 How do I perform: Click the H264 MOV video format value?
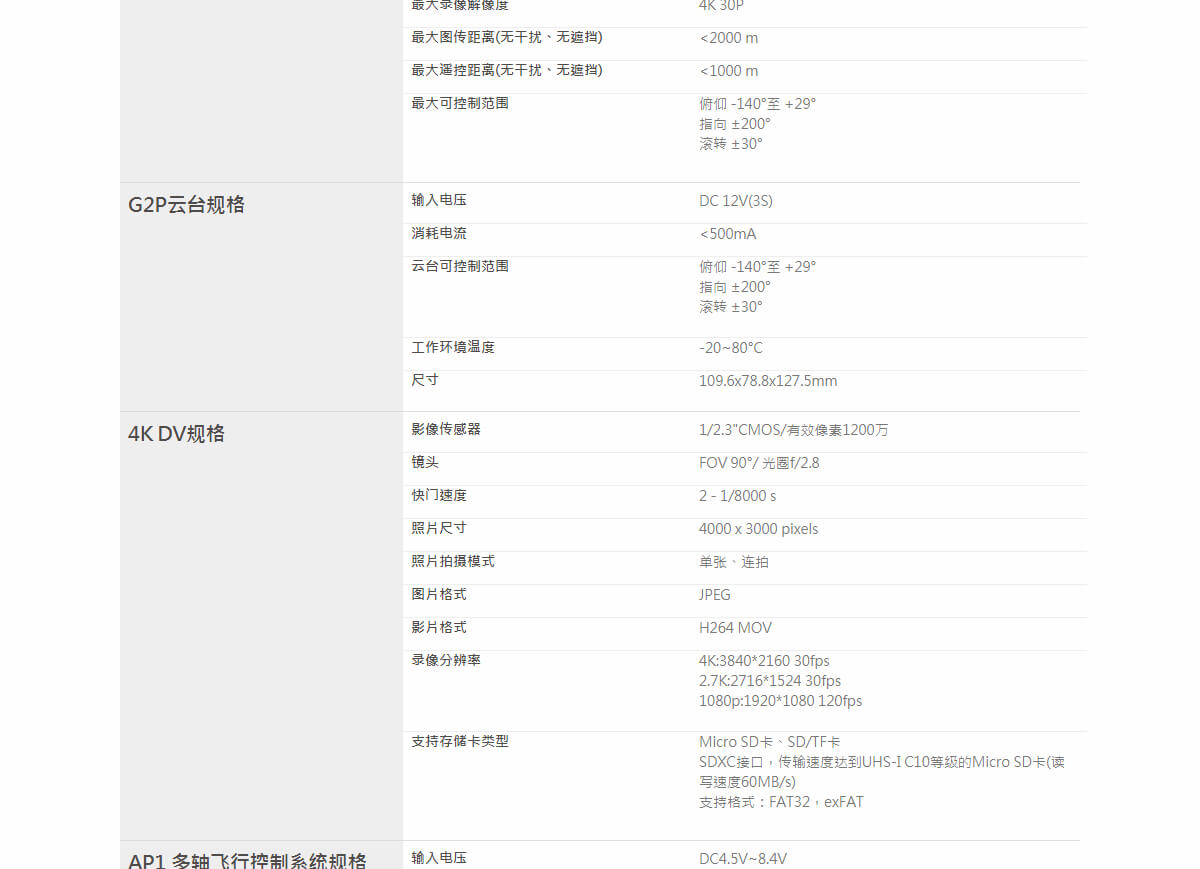point(735,628)
